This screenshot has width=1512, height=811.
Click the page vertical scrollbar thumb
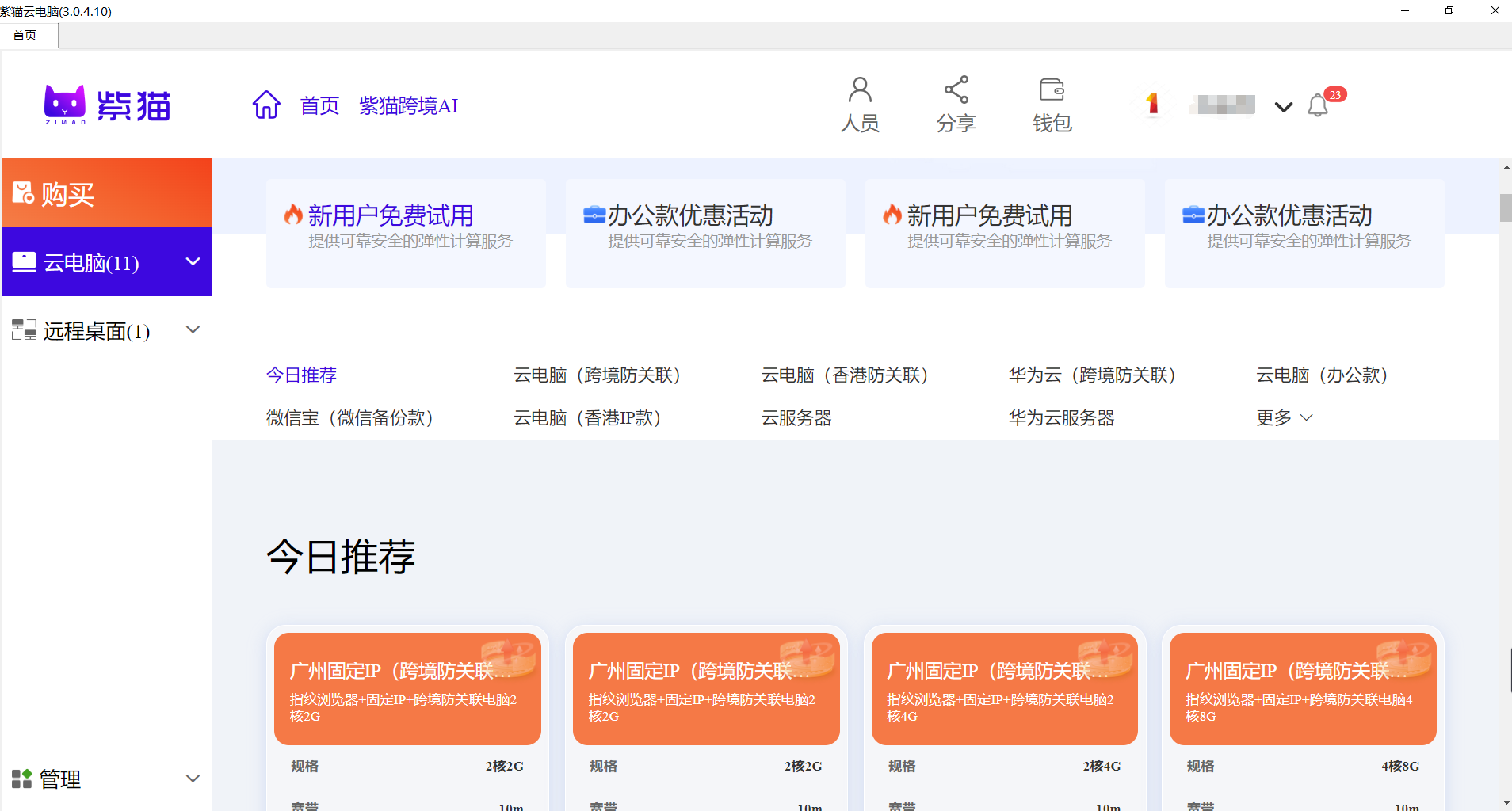point(1506,208)
